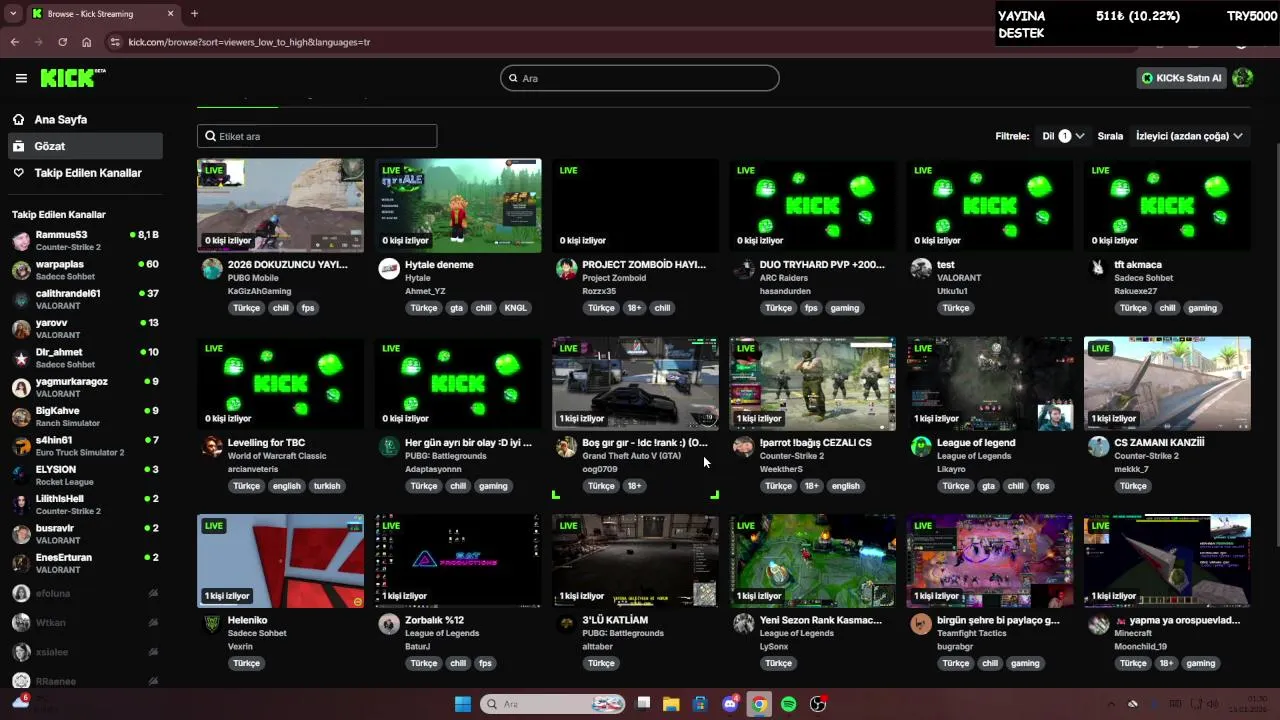The image size is (1280, 720).
Task: Click the Ahmet_YZ streamer avatar
Action: pos(389,268)
